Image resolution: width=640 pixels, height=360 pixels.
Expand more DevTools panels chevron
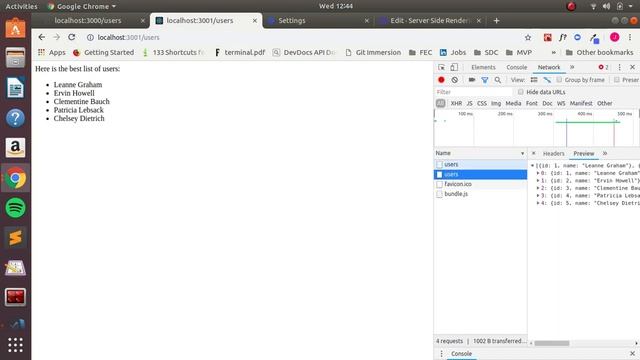572,67
